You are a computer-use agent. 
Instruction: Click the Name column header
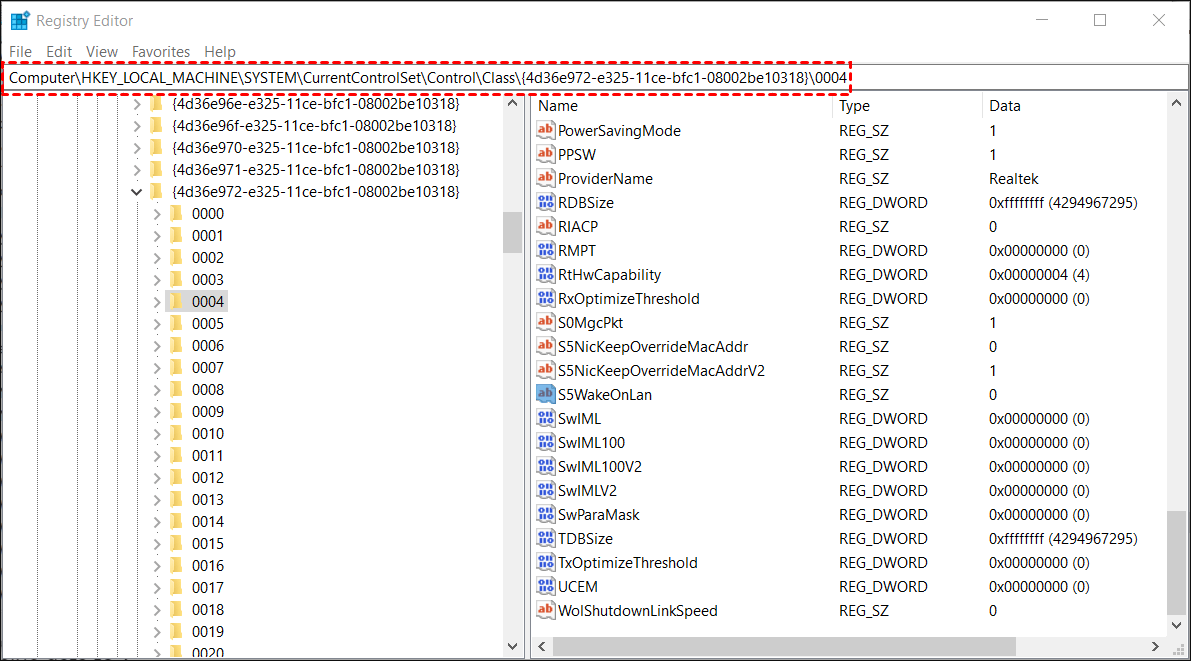(x=557, y=105)
